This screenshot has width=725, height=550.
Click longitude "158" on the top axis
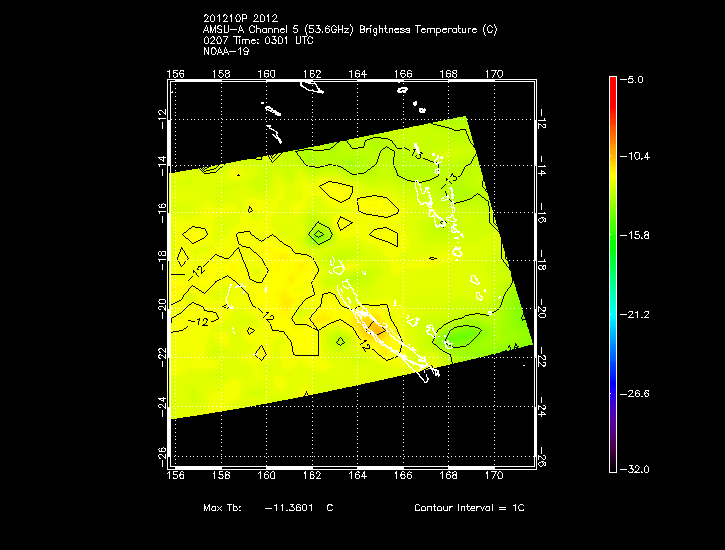tap(221, 74)
